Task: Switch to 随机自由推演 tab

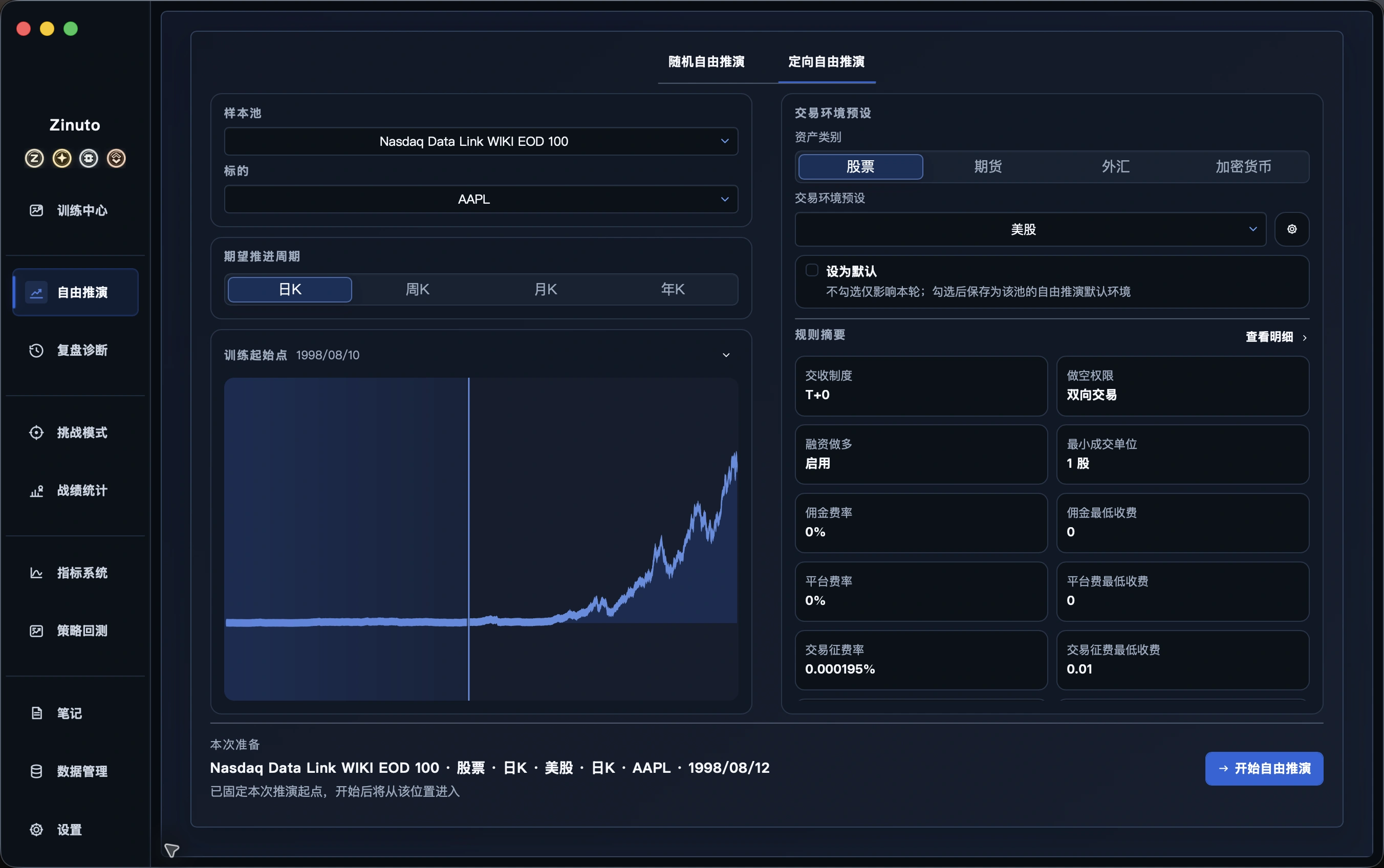Action: [x=706, y=61]
